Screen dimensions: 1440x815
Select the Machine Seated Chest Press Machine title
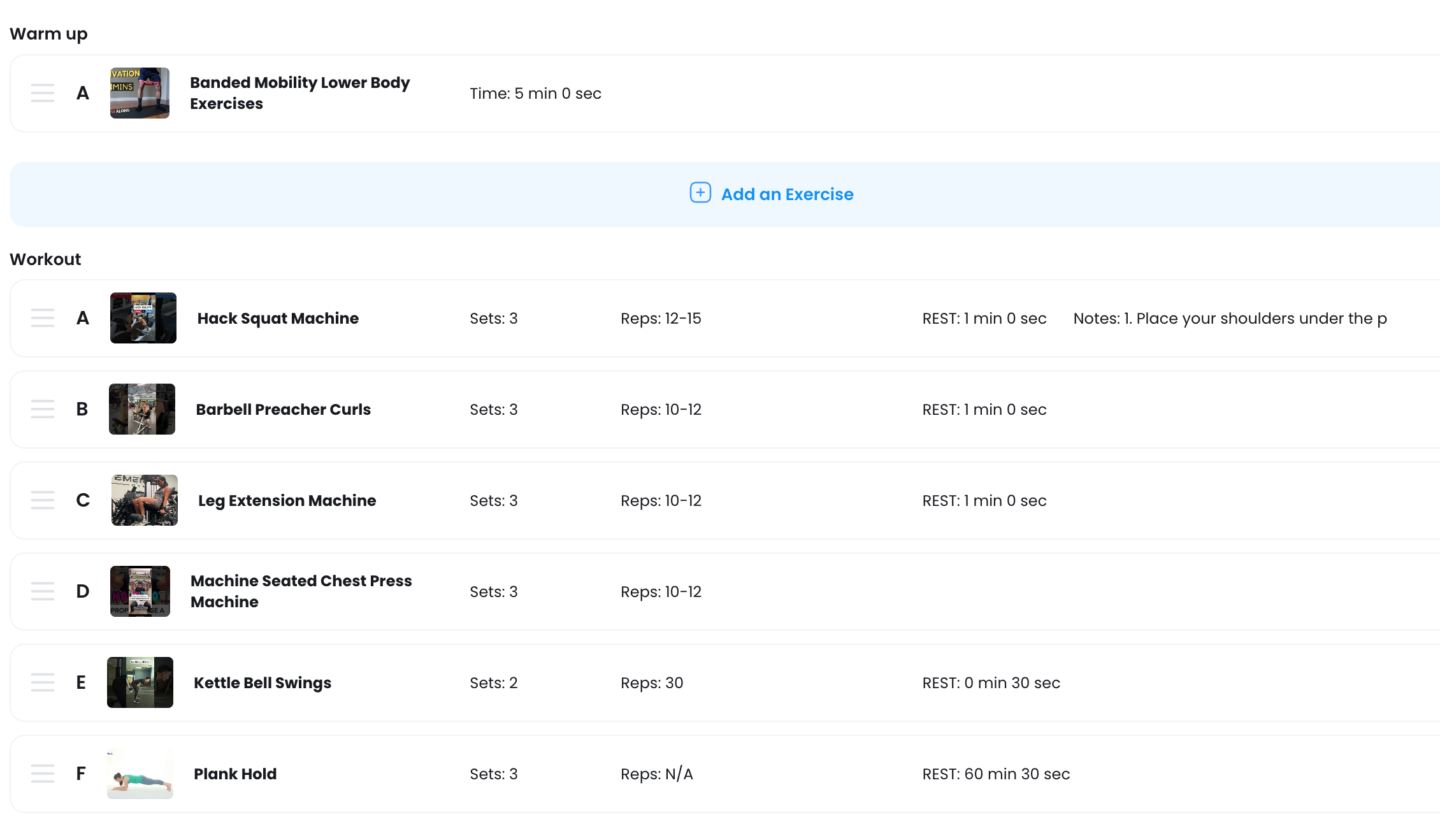tap(300, 591)
